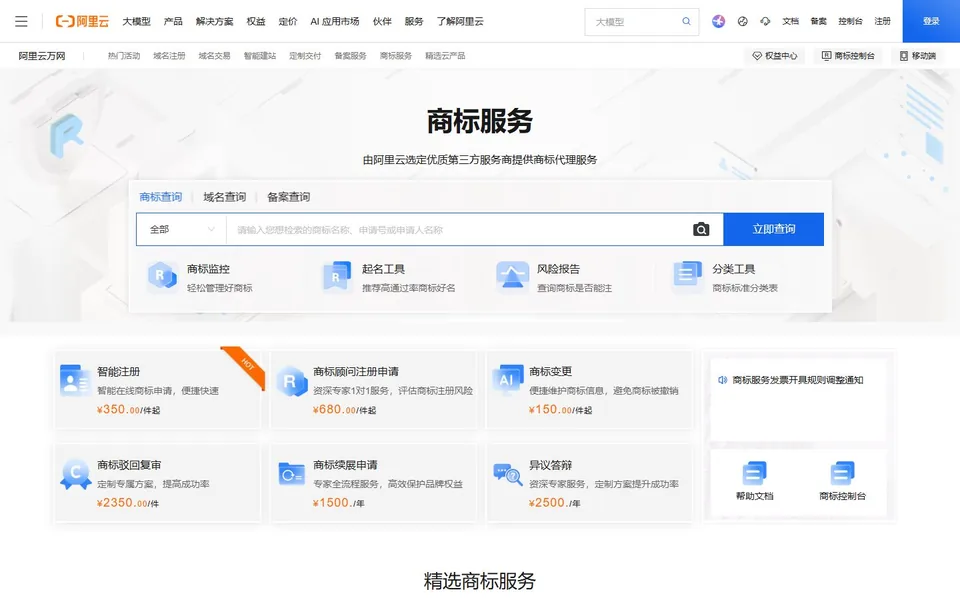Click the 商标控制台 button in the sub-navigation
Screen dimensions: 960x600
[848, 56]
